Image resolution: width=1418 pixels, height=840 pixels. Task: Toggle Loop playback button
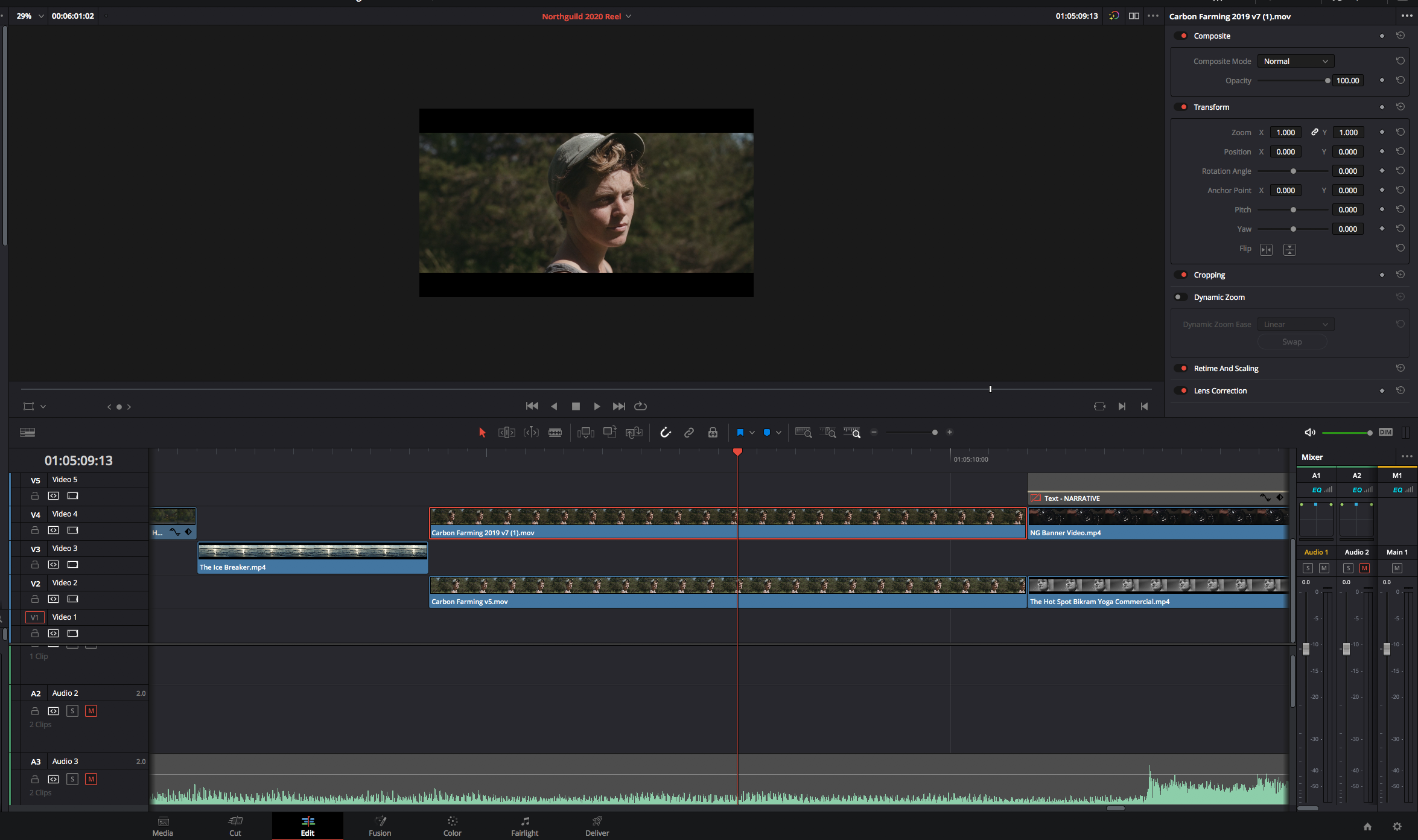641,406
